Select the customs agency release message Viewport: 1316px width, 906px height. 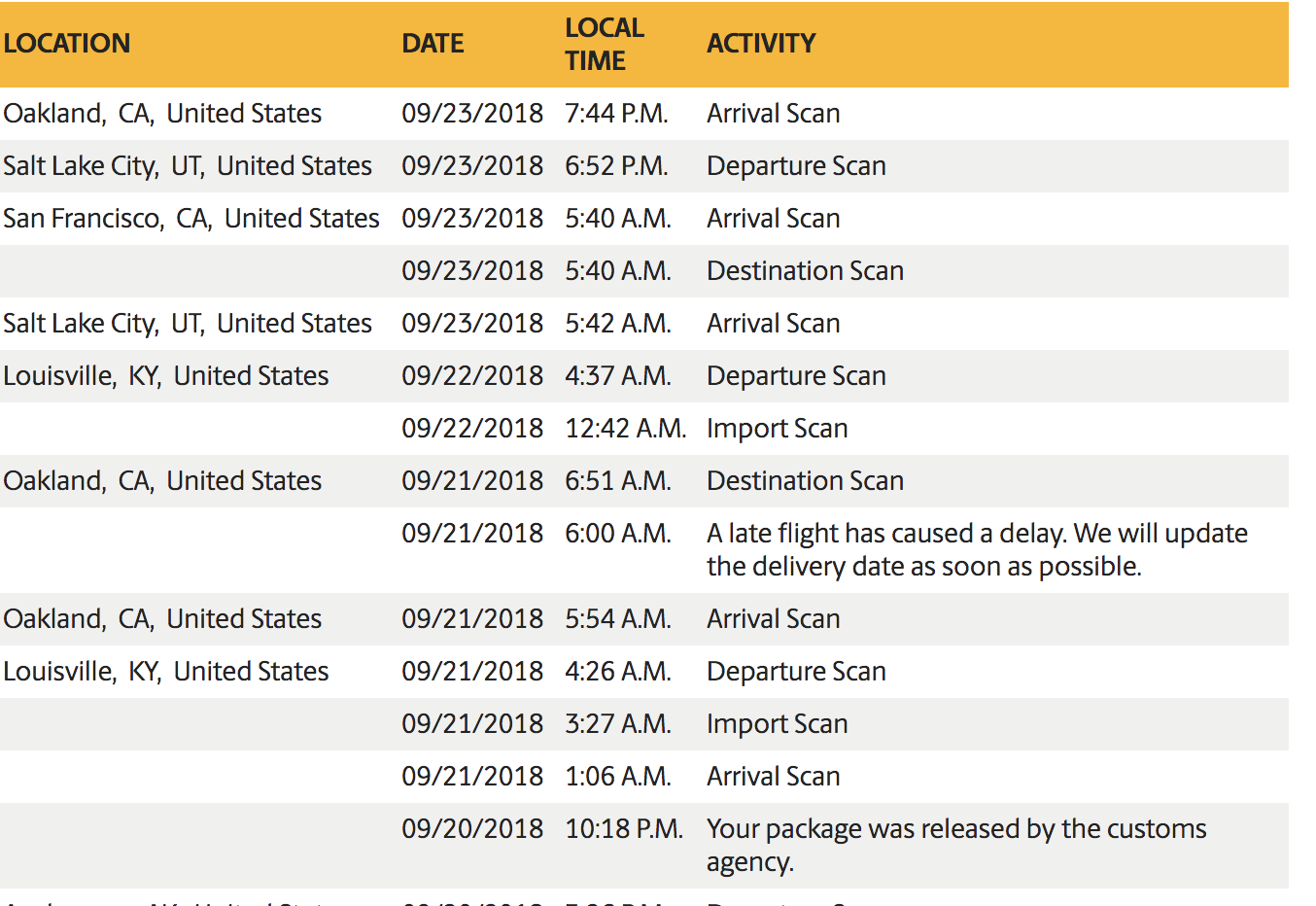point(956,846)
